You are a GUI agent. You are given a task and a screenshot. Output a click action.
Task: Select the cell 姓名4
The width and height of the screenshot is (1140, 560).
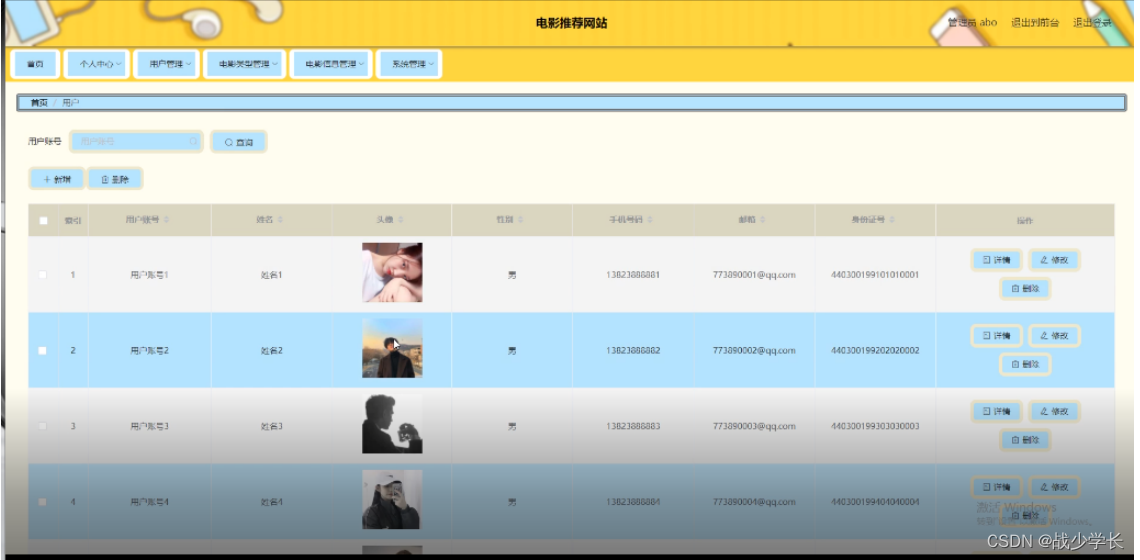pyautogui.click(x=271, y=502)
